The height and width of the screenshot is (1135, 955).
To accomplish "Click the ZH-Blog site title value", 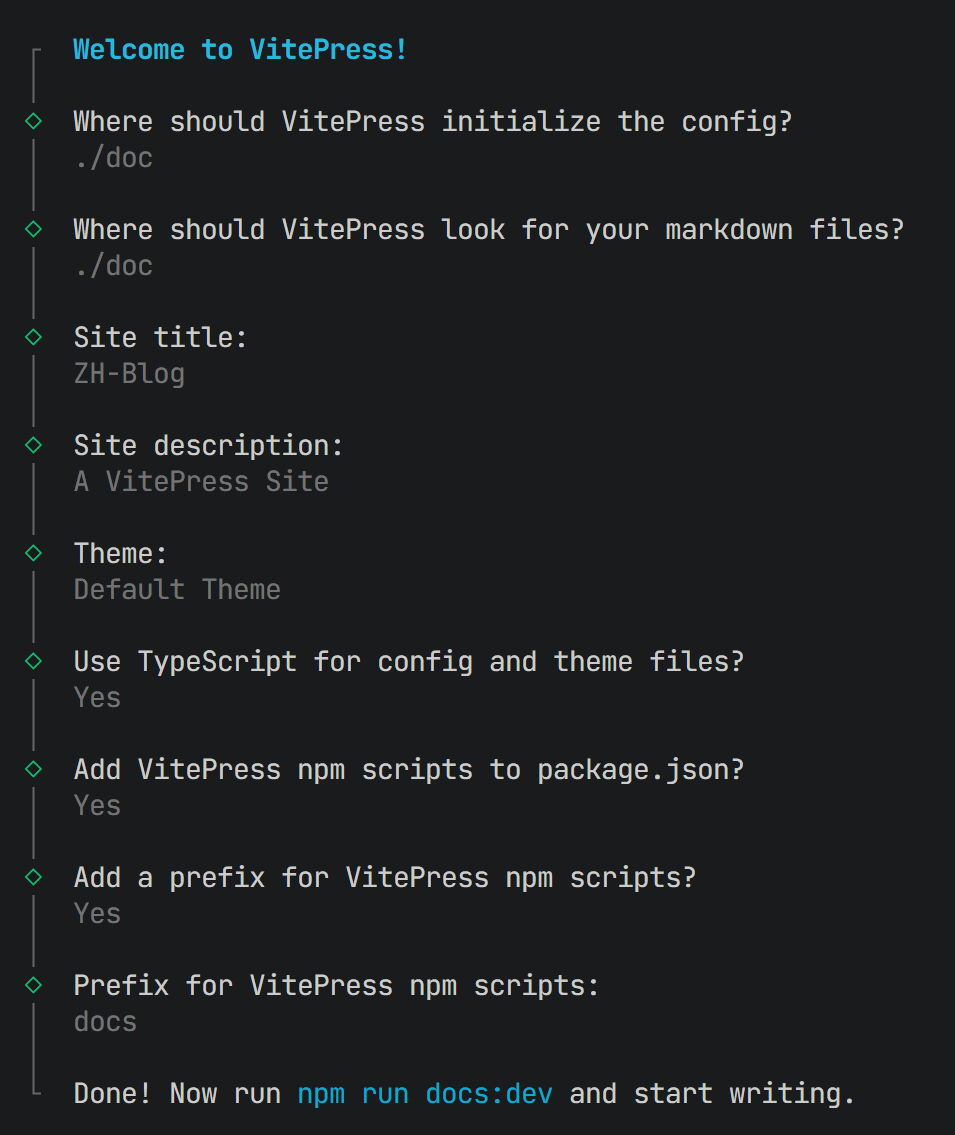I will coord(129,374).
